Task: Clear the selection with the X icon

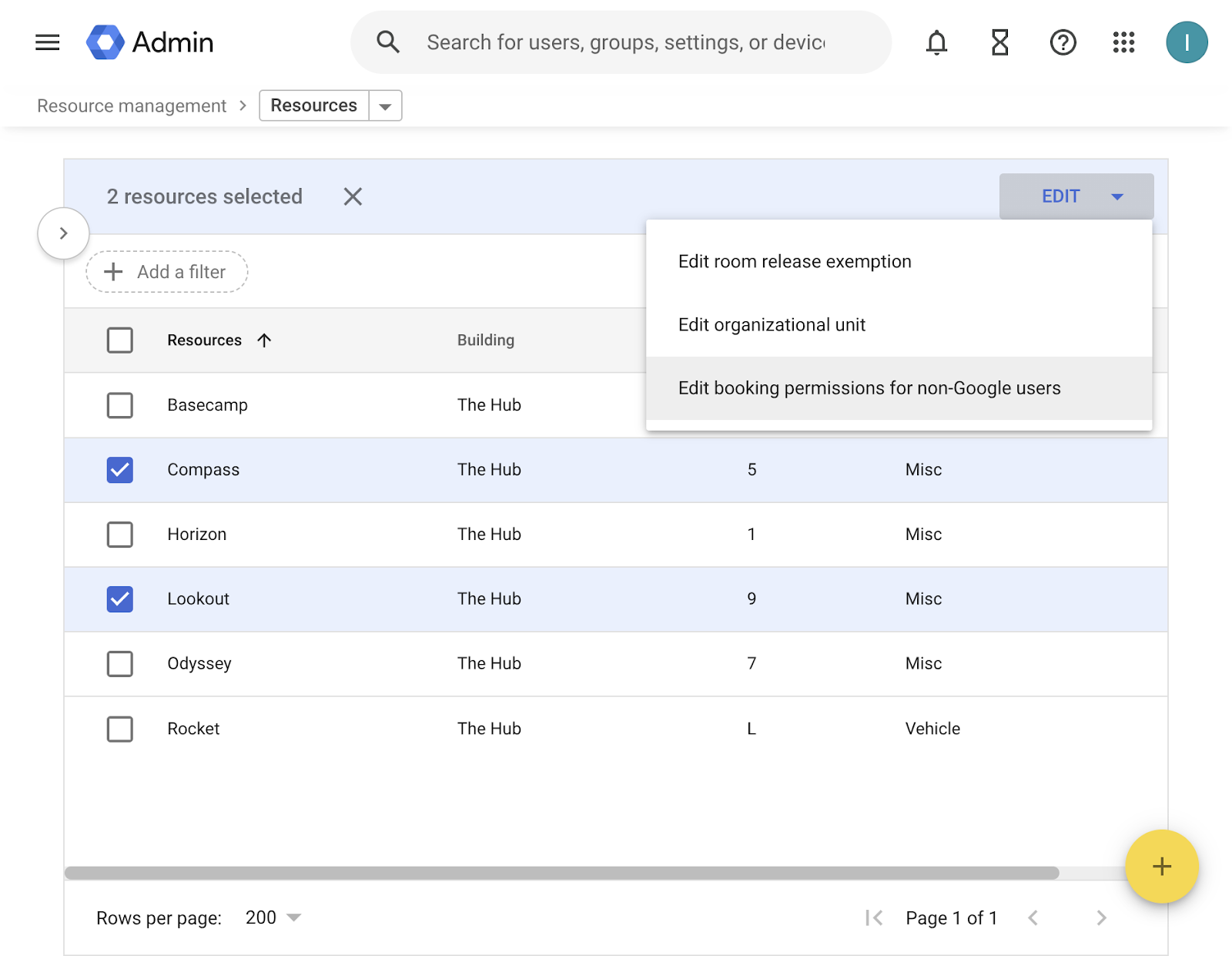Action: [x=353, y=197]
